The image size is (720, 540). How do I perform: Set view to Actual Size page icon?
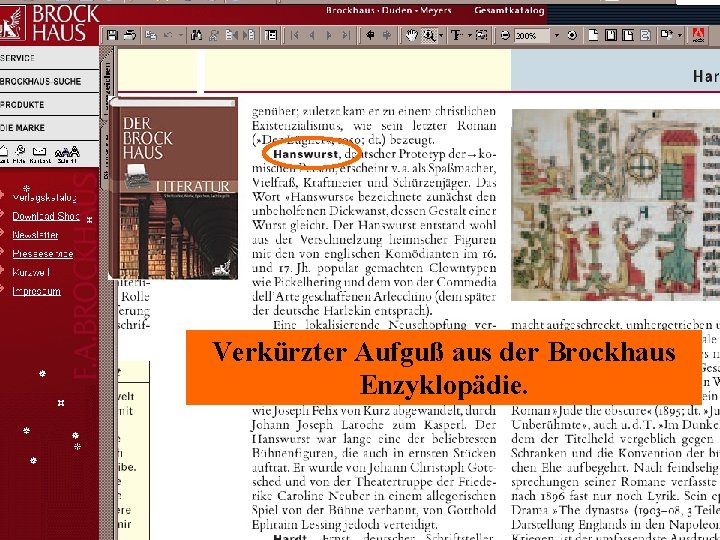pyautogui.click(x=593, y=35)
